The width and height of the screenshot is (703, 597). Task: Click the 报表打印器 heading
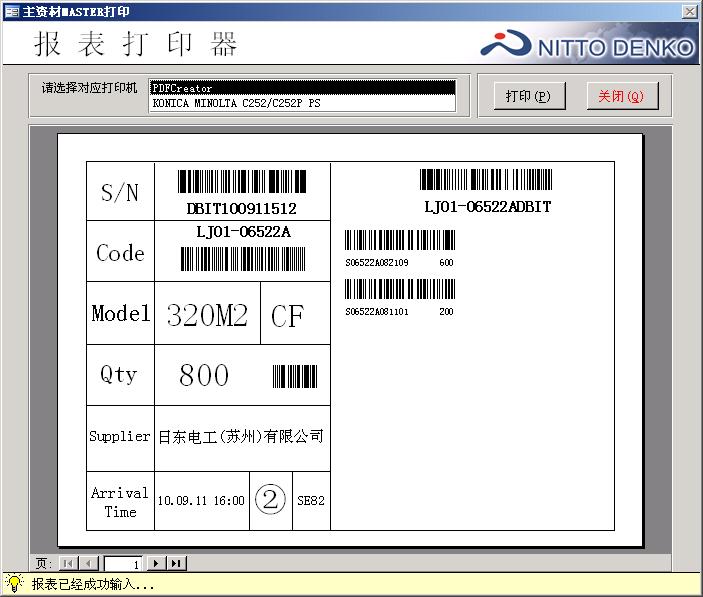(135, 44)
